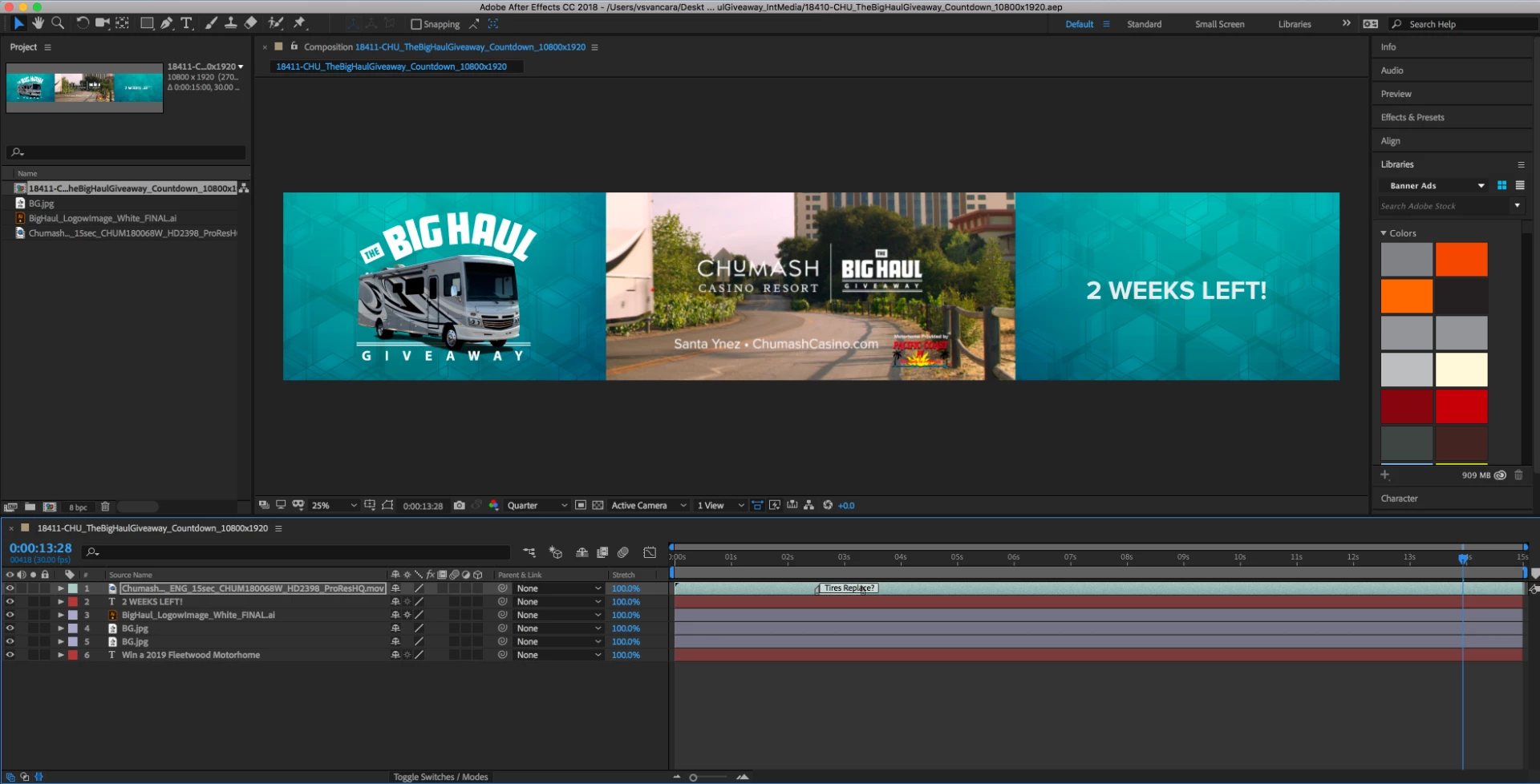Expand layer 1 Chumash properties triangle
The width and height of the screenshot is (1540, 784).
61,588
